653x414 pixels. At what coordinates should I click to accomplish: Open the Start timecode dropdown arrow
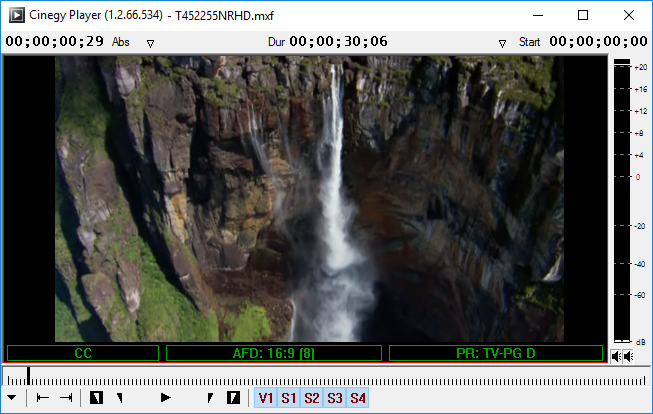[x=502, y=43]
